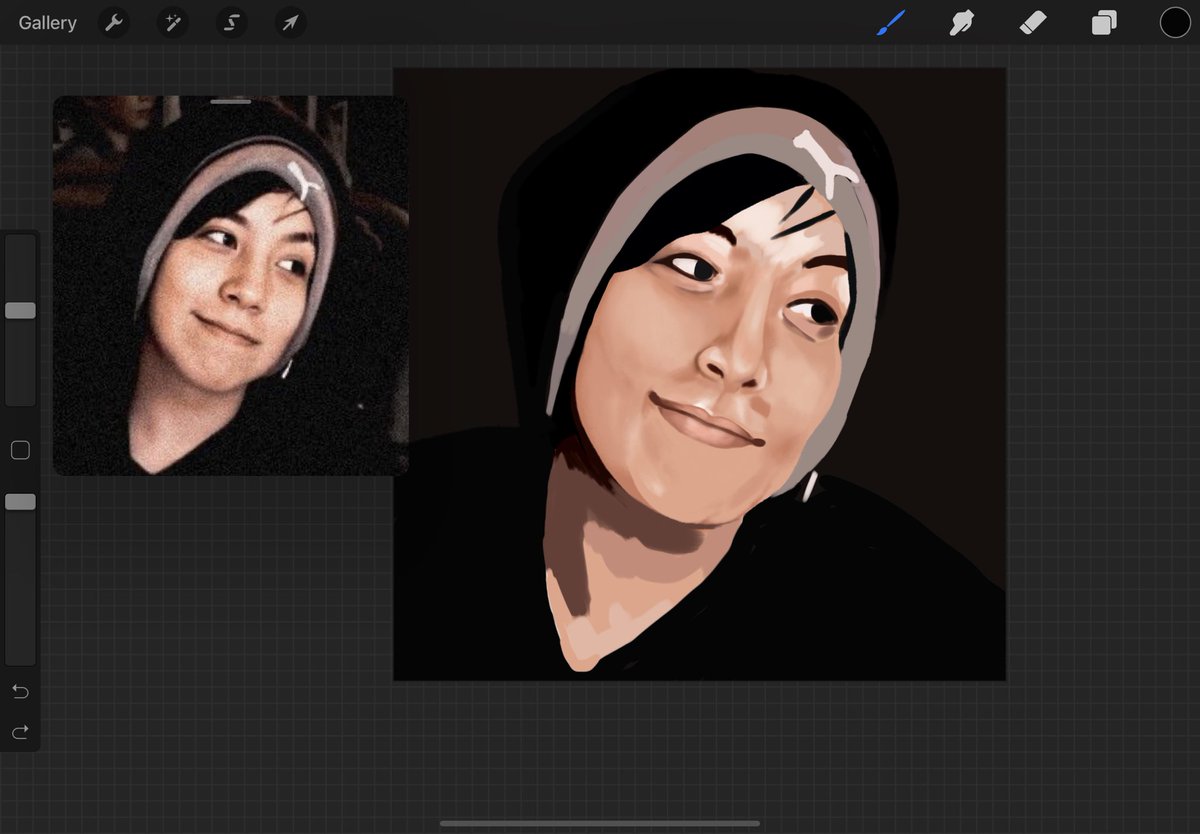
Task: Select the Selection S tool
Action: pos(231,22)
